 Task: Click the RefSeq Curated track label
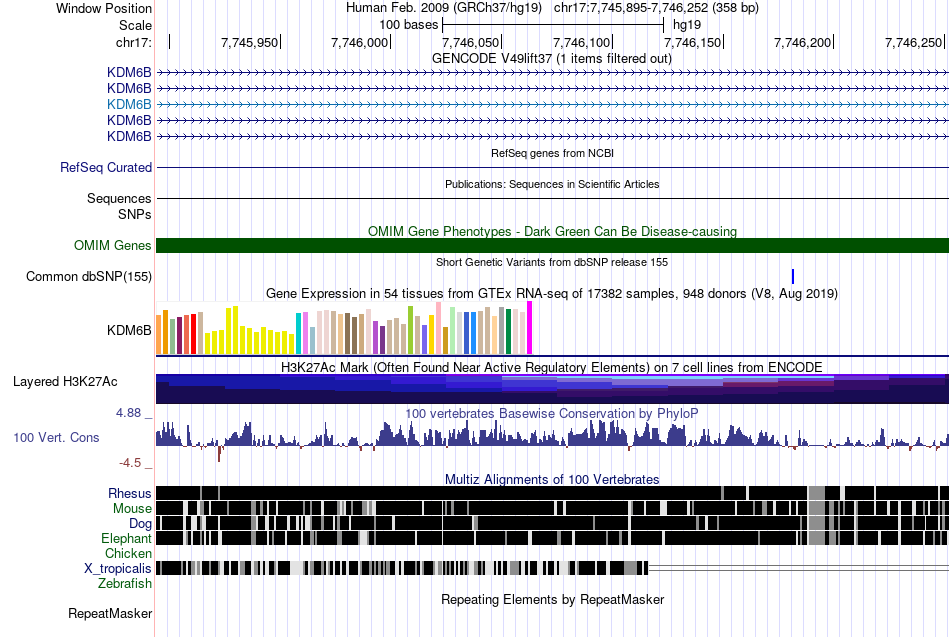click(x=106, y=167)
